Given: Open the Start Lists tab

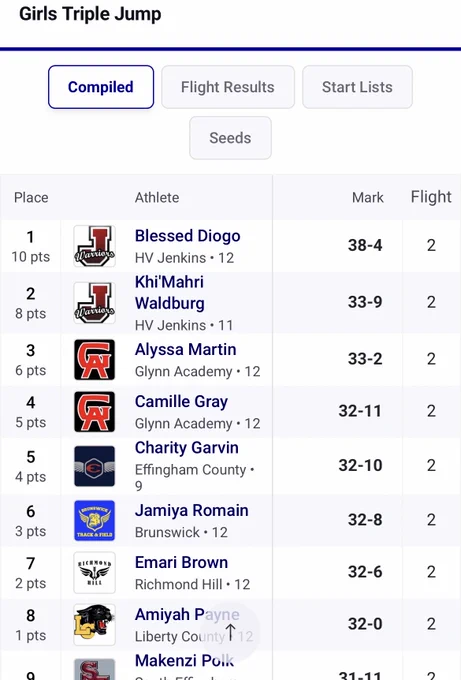Looking at the screenshot, I should pos(357,87).
